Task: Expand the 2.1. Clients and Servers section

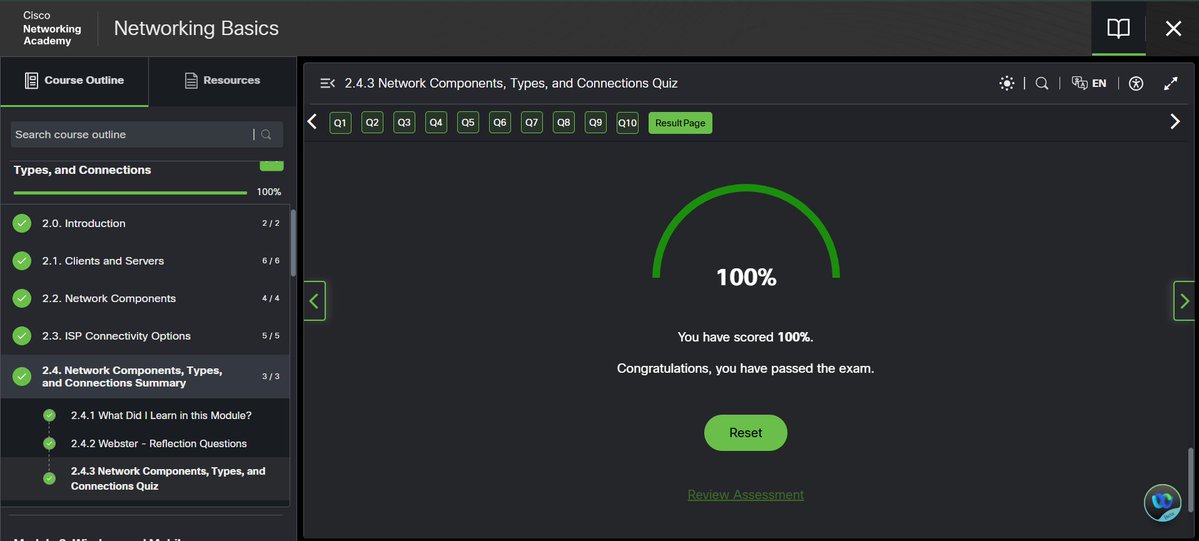Action: 145,261
